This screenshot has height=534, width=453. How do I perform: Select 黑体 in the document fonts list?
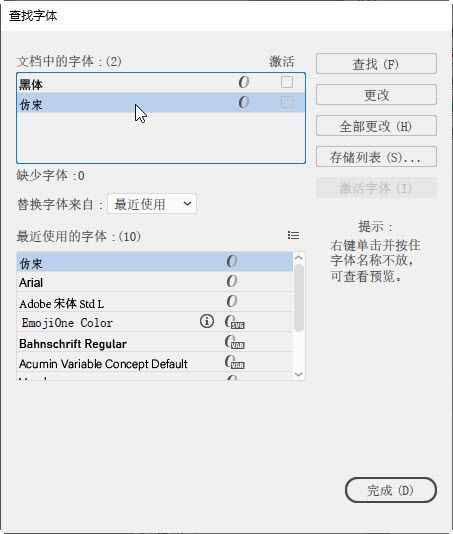coord(161,83)
